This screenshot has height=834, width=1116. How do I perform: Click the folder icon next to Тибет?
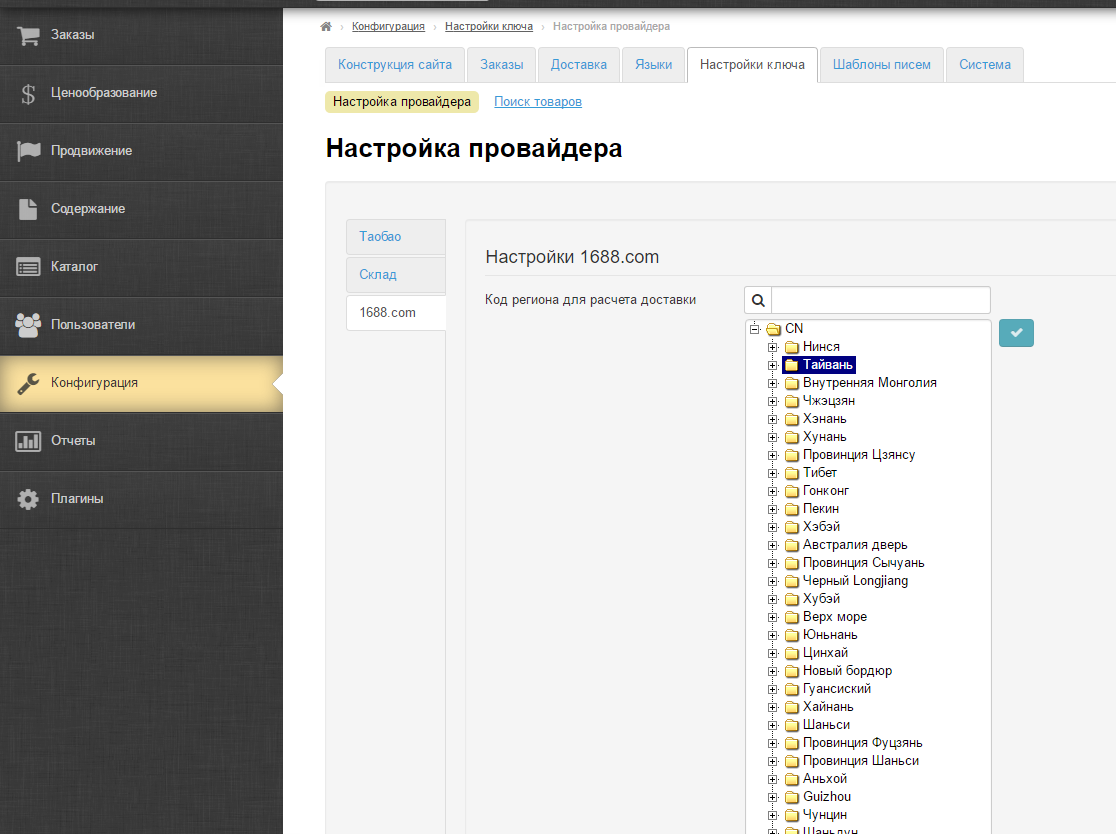(791, 473)
